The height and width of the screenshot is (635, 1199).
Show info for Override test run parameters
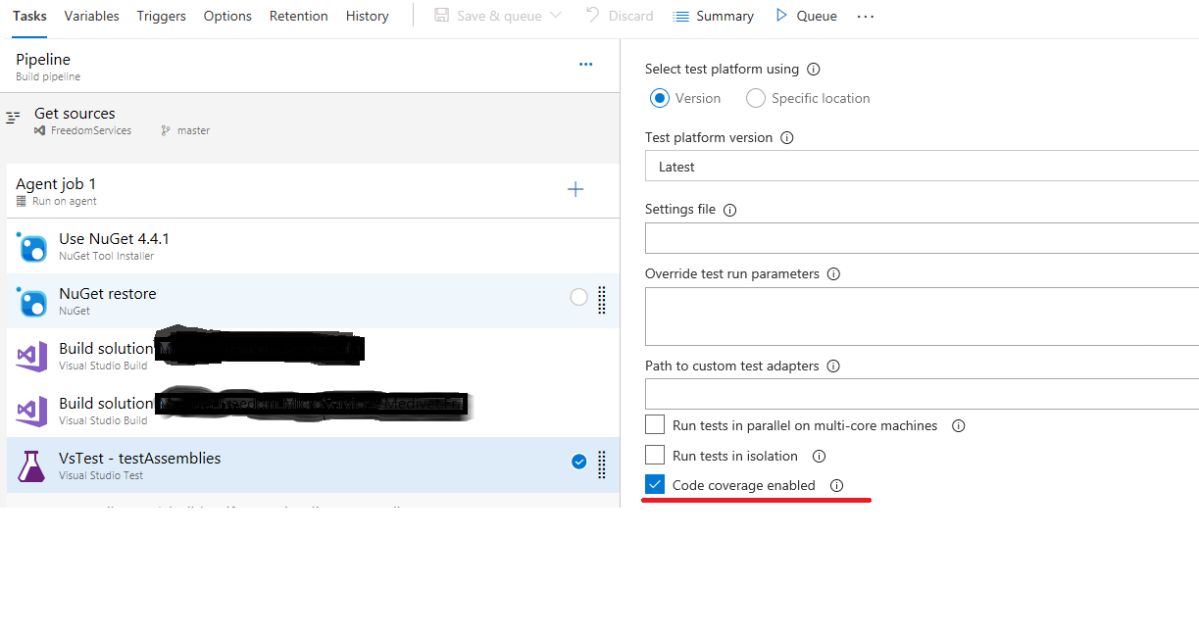tap(833, 274)
